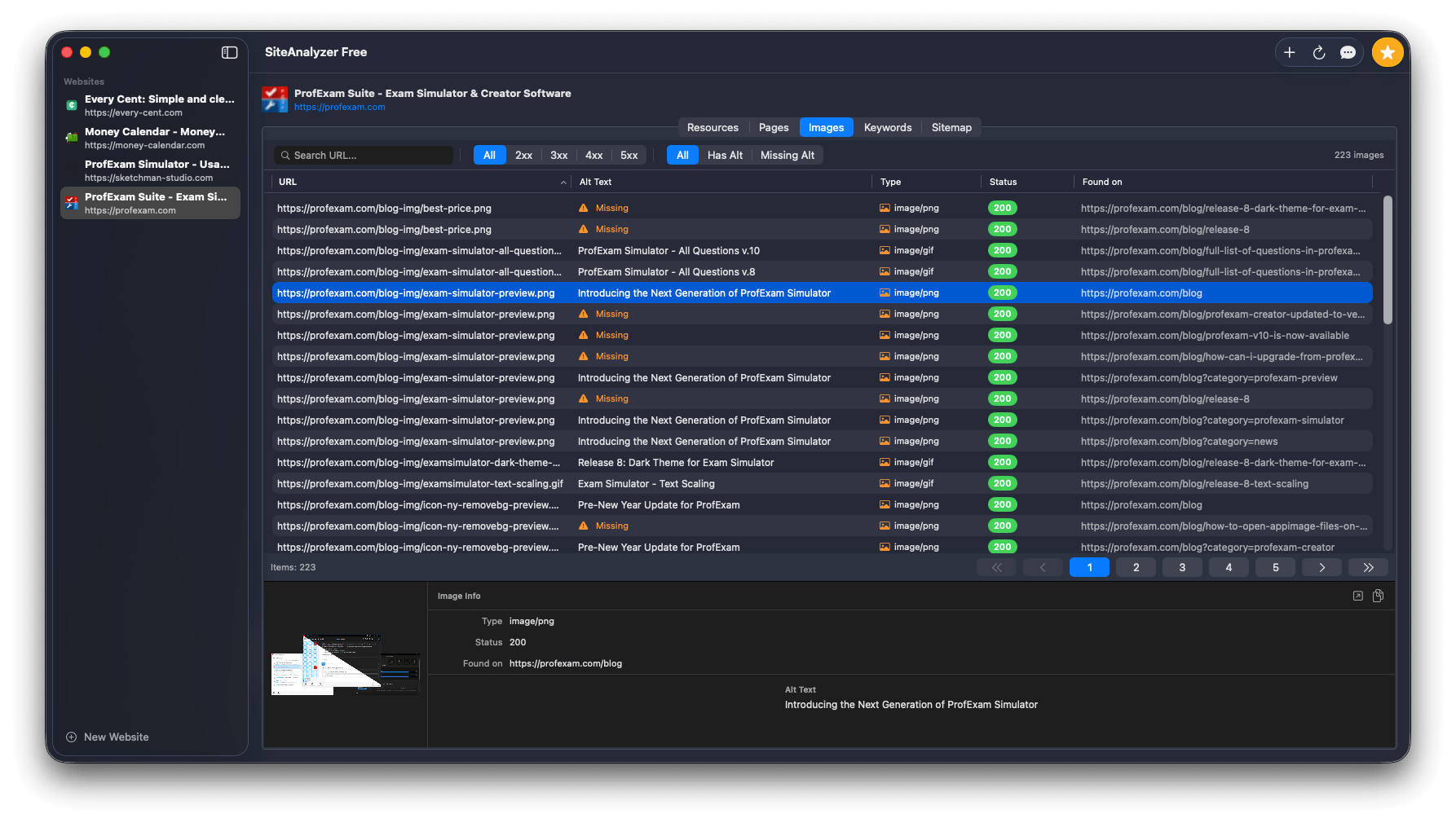The height and width of the screenshot is (823, 1456).
Task: Open the image URL in browser via arrow icon
Action: tap(1357, 596)
